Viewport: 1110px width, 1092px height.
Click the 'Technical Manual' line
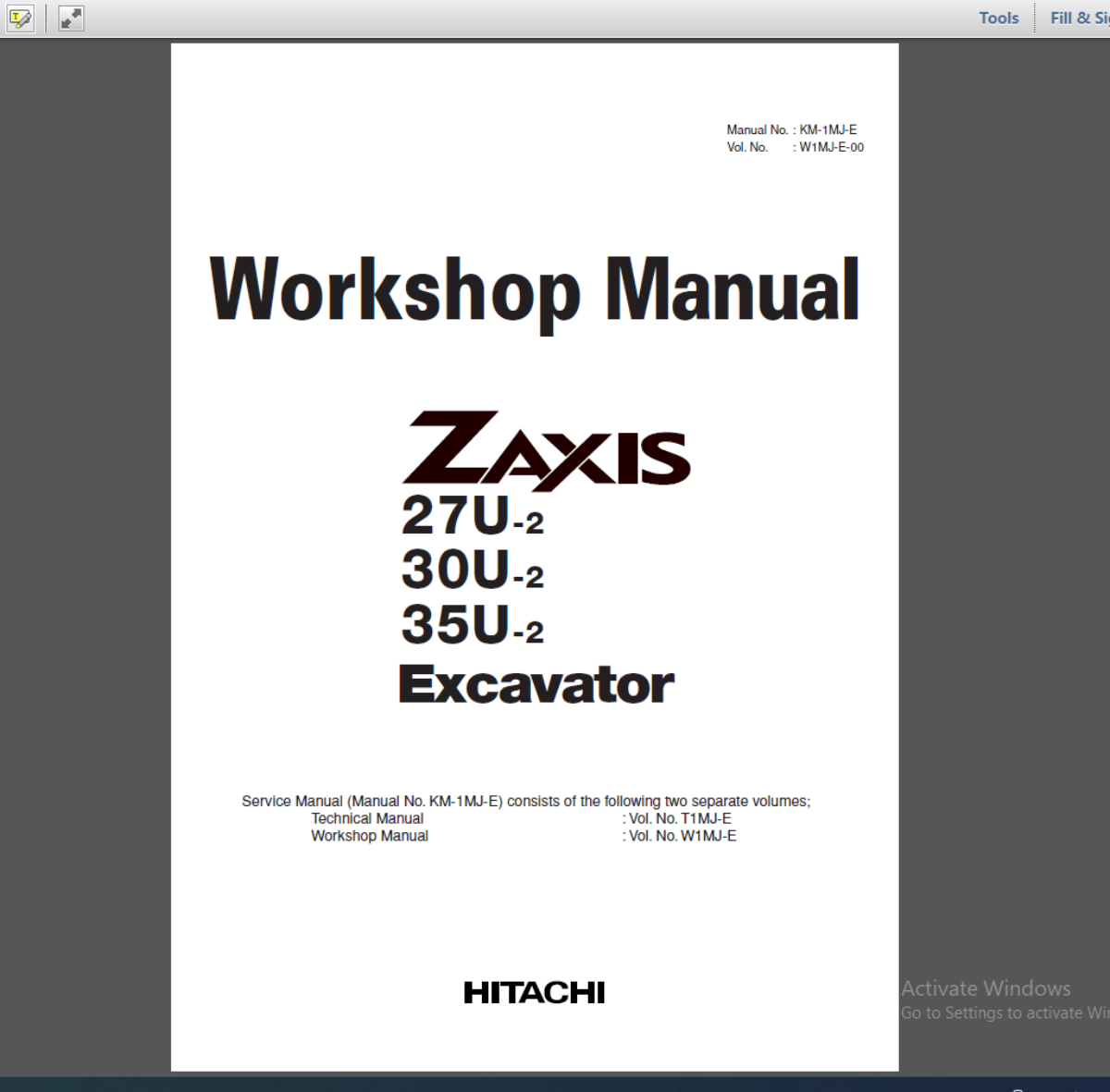367,818
